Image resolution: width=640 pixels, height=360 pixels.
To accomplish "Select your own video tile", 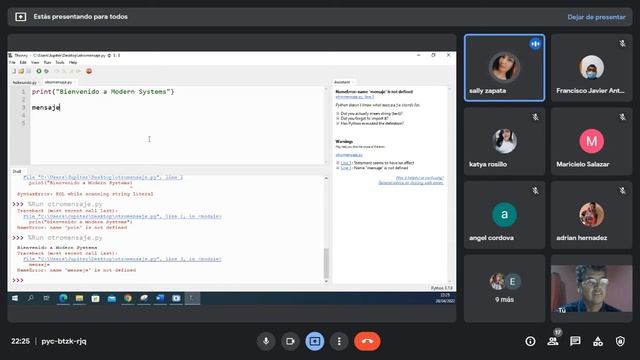I will click(x=591, y=289).
